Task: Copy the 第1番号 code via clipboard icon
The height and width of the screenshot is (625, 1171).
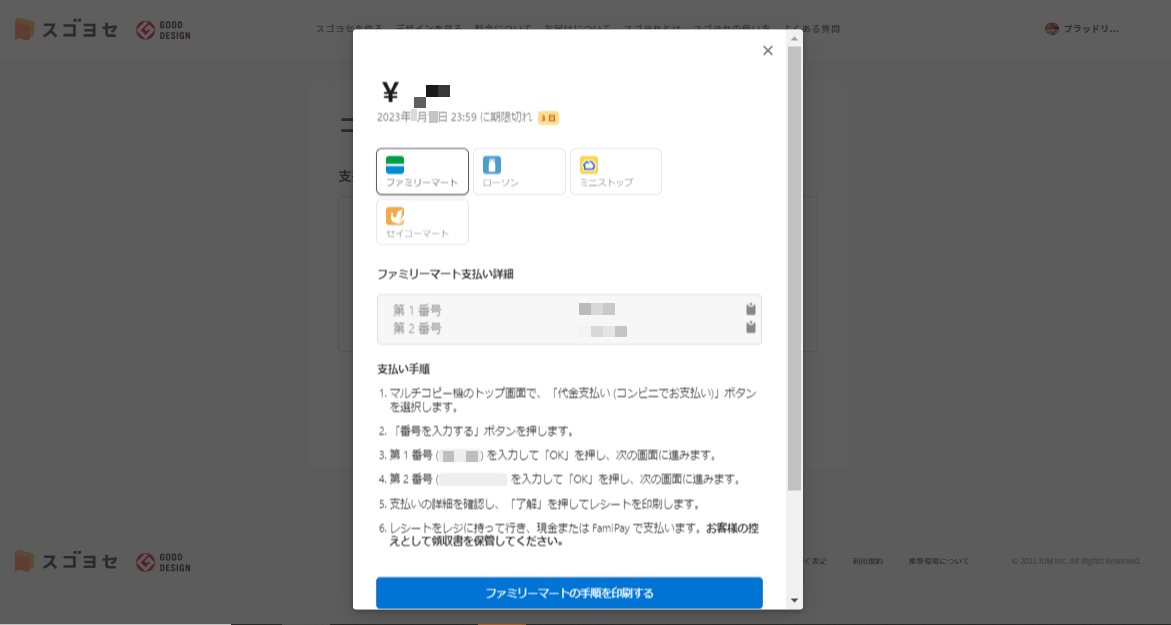Action: point(751,309)
